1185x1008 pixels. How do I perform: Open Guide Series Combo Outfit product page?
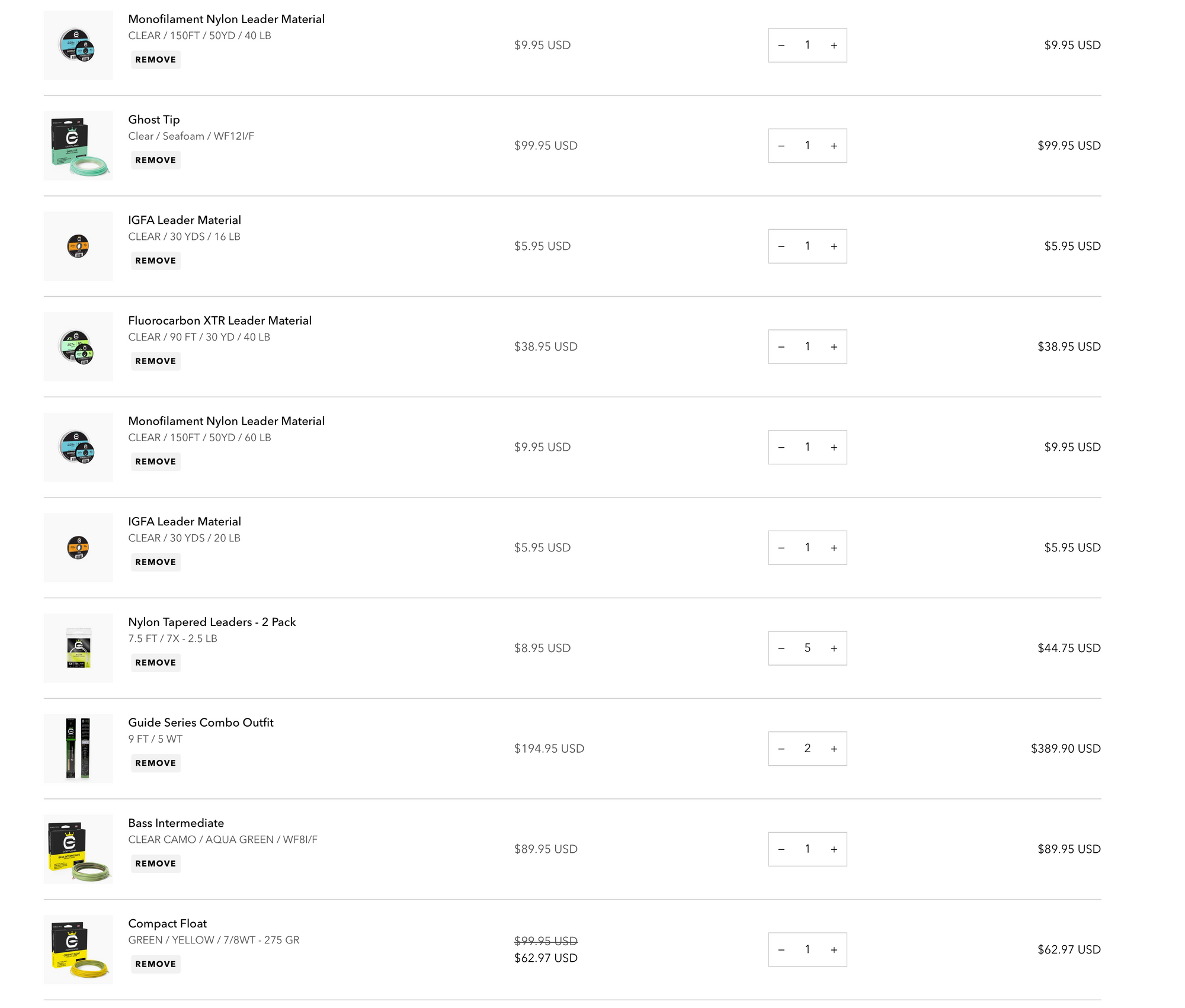point(201,723)
